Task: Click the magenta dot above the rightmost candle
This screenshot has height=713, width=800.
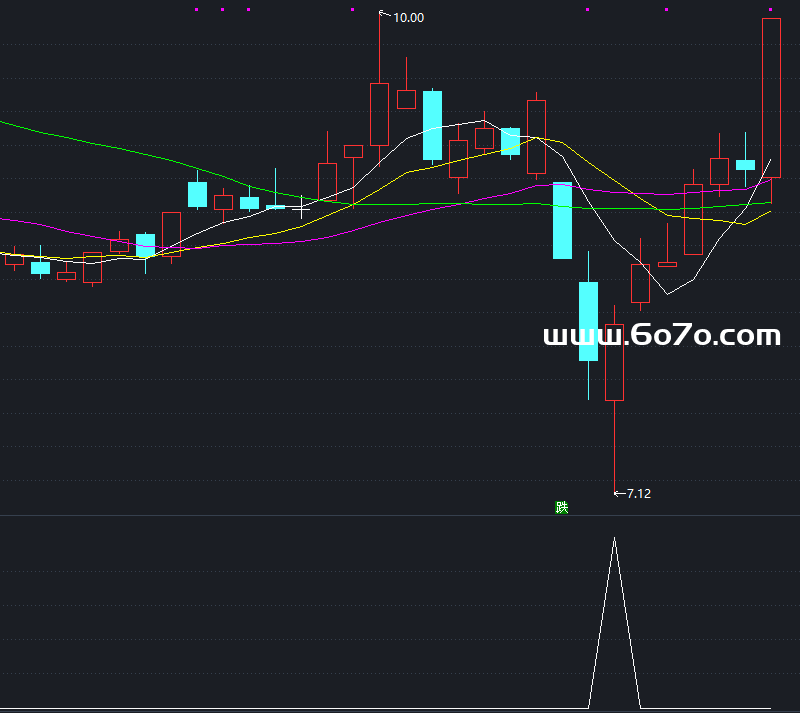Action: click(770, 9)
